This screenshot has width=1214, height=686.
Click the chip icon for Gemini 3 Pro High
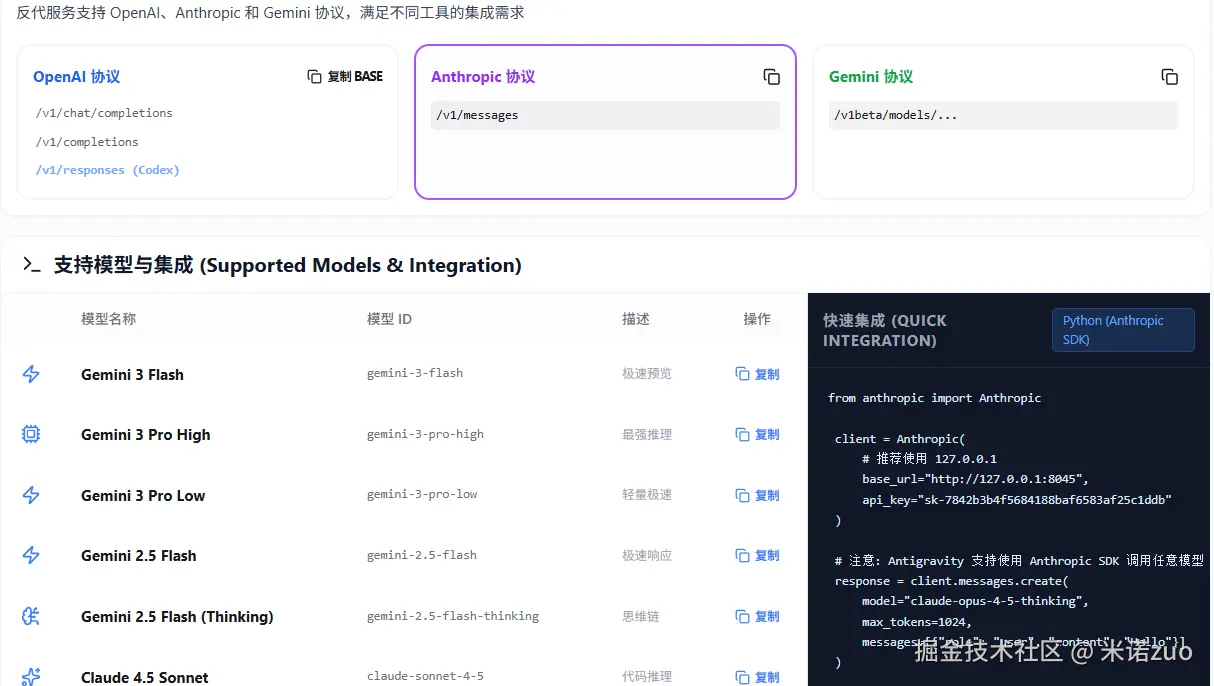point(31,434)
